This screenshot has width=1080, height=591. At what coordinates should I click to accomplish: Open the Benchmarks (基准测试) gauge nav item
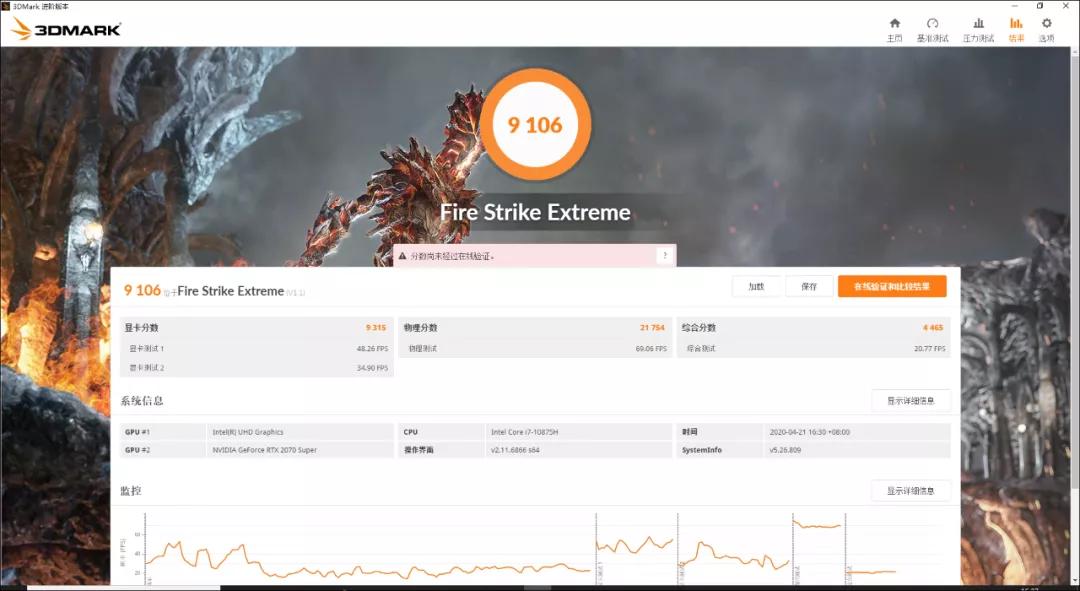(x=932, y=30)
